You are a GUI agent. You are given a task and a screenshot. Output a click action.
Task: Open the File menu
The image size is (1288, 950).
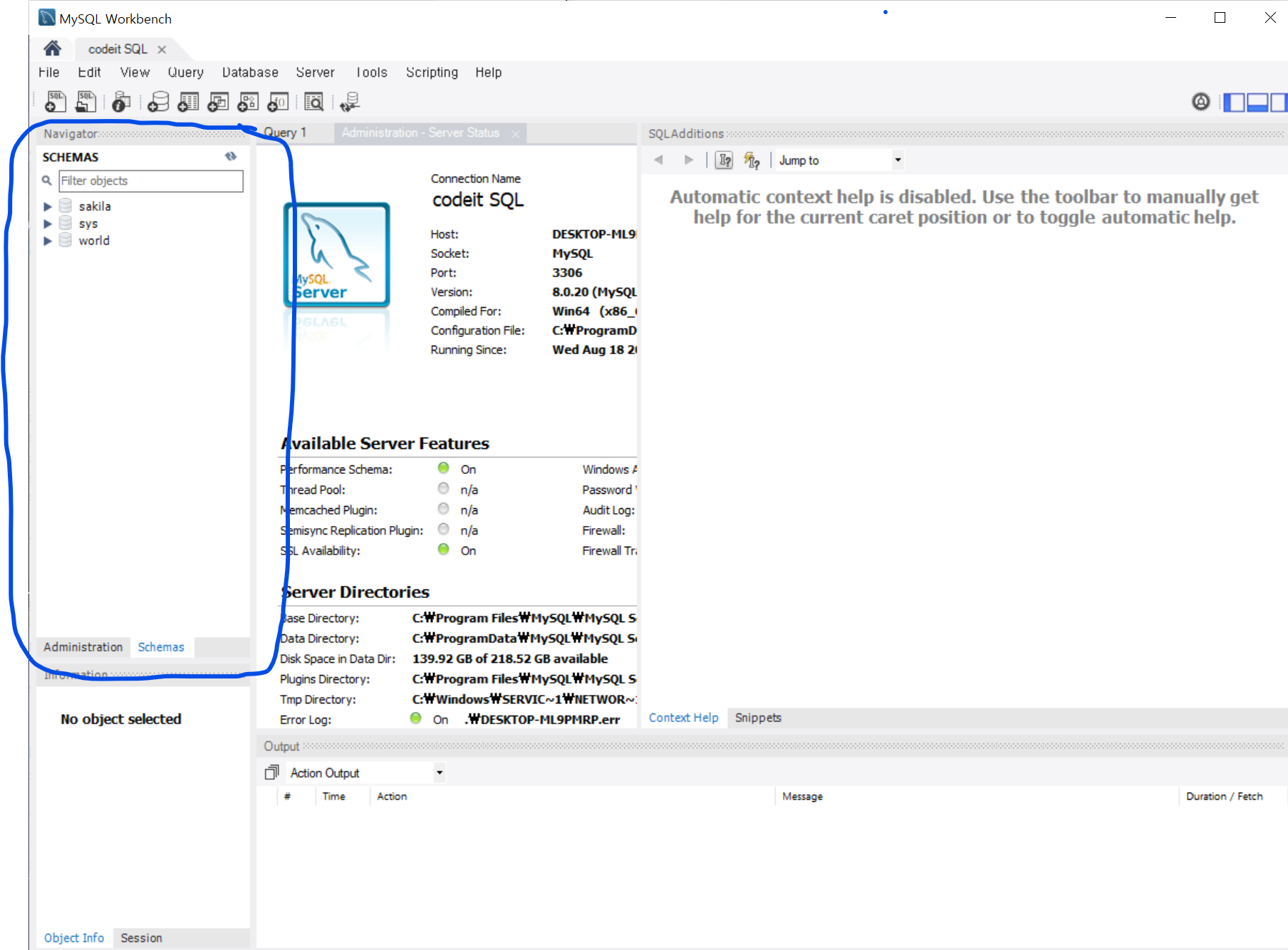[x=49, y=72]
